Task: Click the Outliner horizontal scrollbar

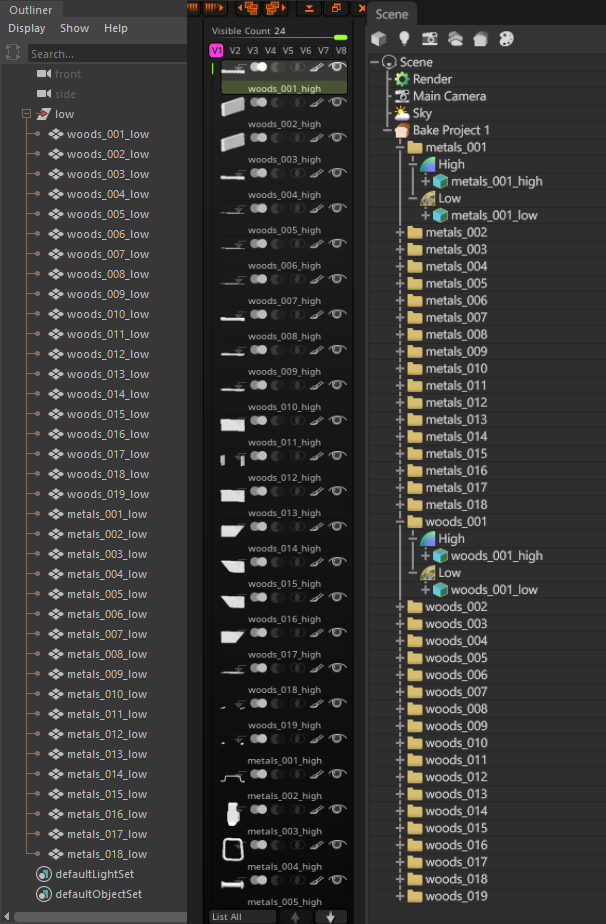Action: click(100, 918)
